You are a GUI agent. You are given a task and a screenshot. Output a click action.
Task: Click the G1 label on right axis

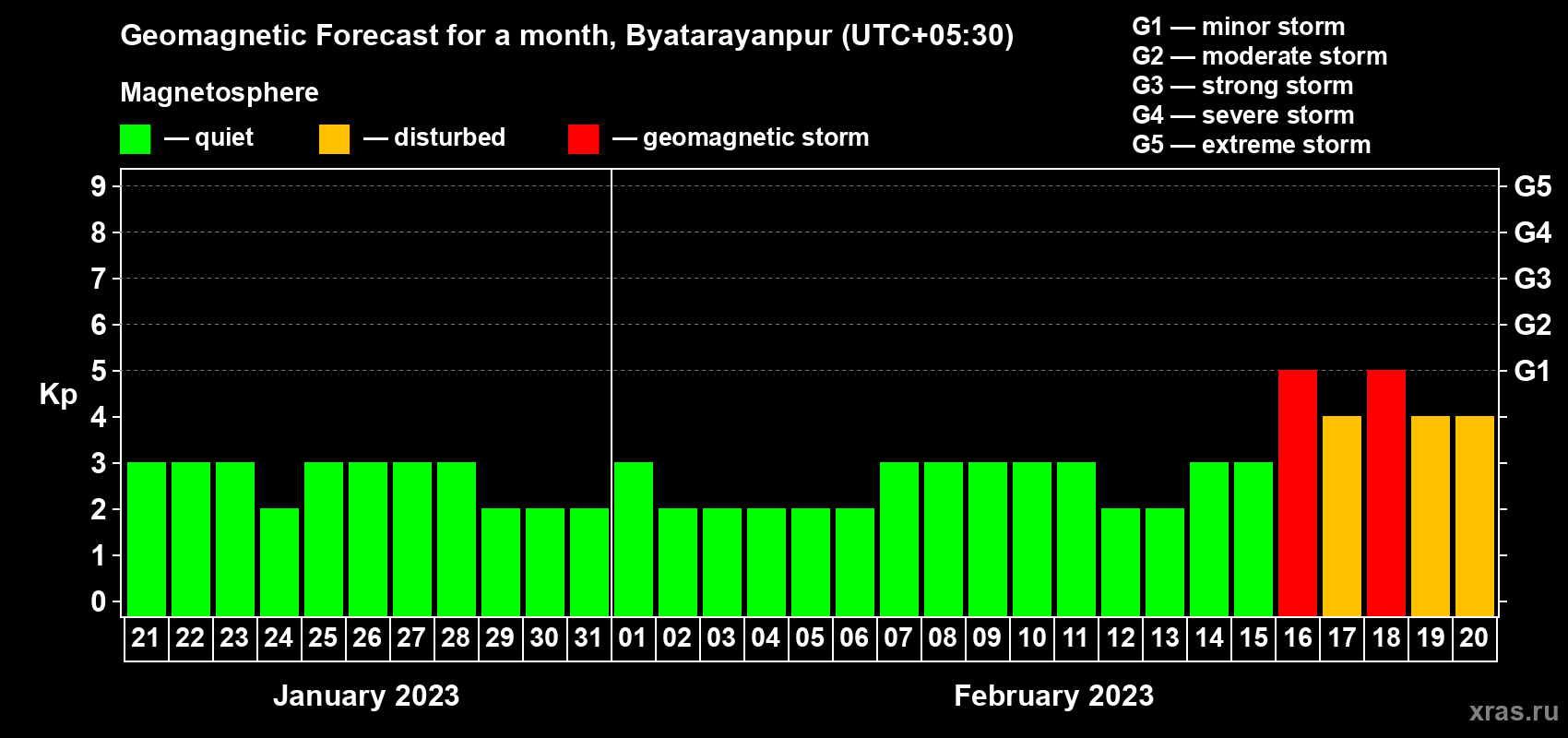tap(1532, 371)
